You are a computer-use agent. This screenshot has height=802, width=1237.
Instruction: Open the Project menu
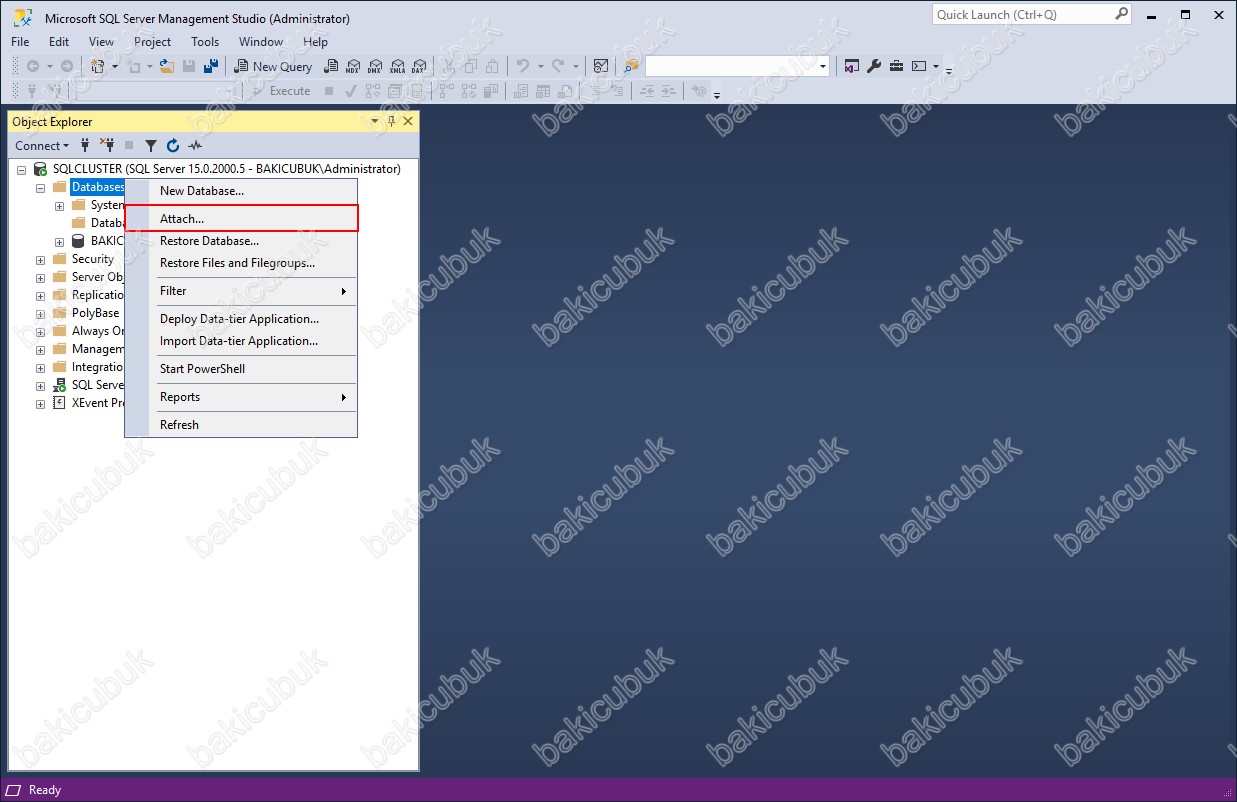(x=152, y=42)
